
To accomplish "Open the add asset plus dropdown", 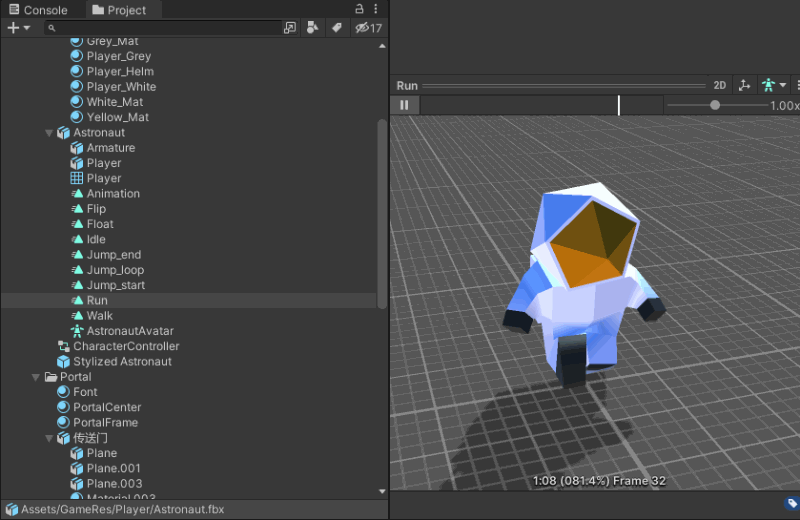I will [19, 28].
